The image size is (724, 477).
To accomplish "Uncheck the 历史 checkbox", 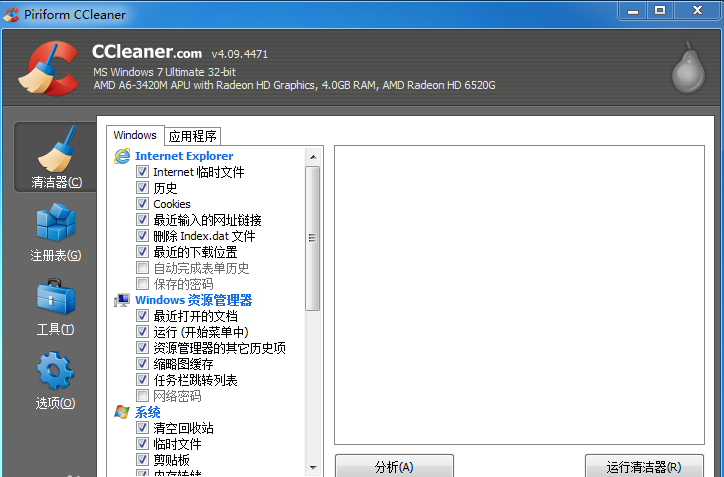I will [142, 188].
